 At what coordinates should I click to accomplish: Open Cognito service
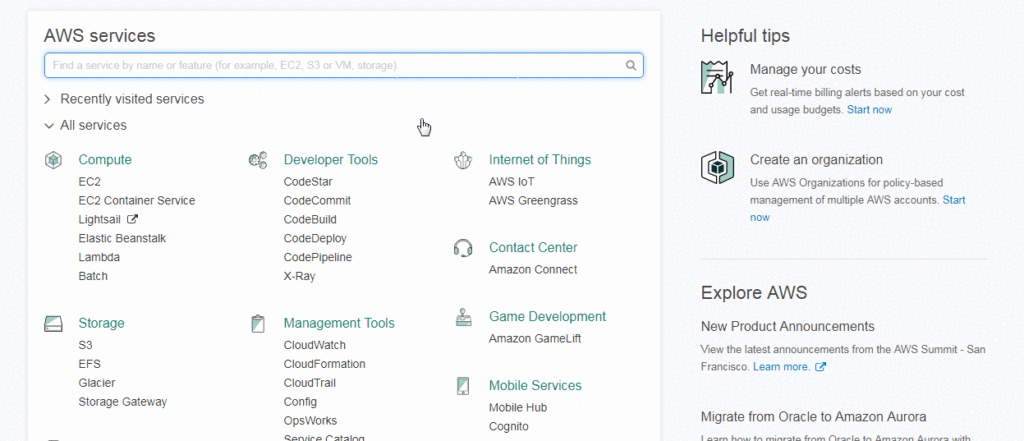coord(509,427)
